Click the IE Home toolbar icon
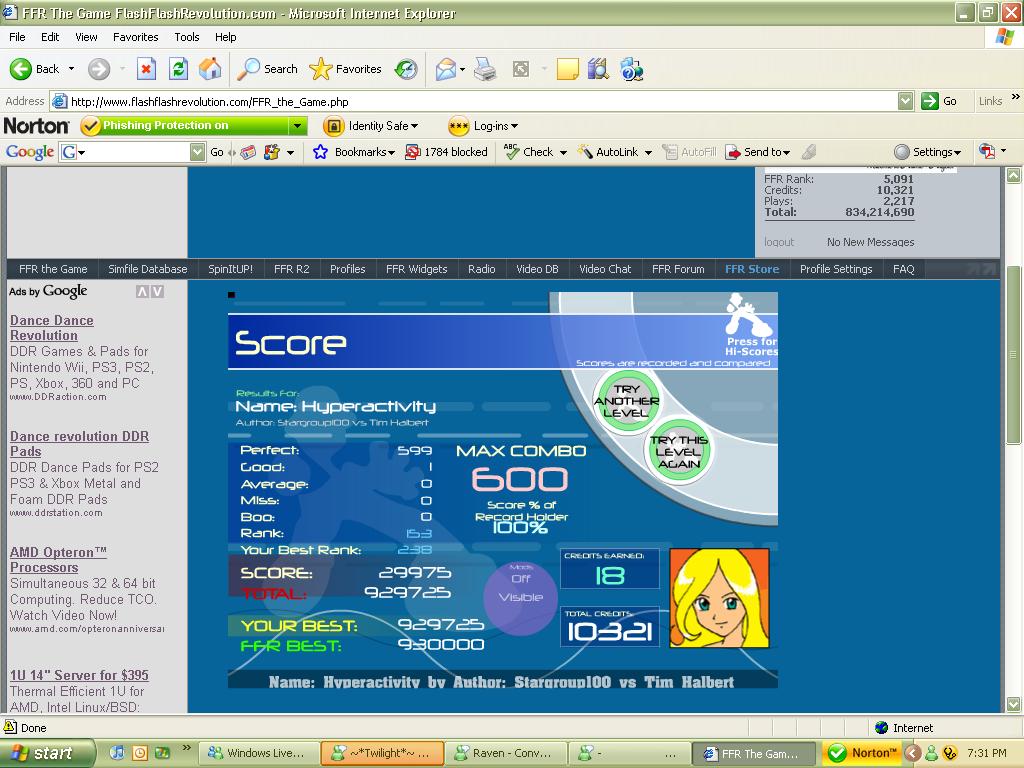 tap(210, 69)
